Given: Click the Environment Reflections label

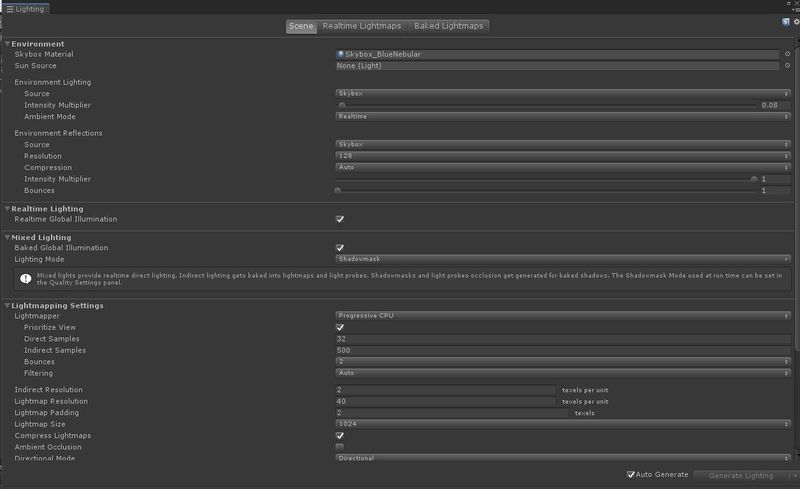Looking at the screenshot, I should (58, 133).
